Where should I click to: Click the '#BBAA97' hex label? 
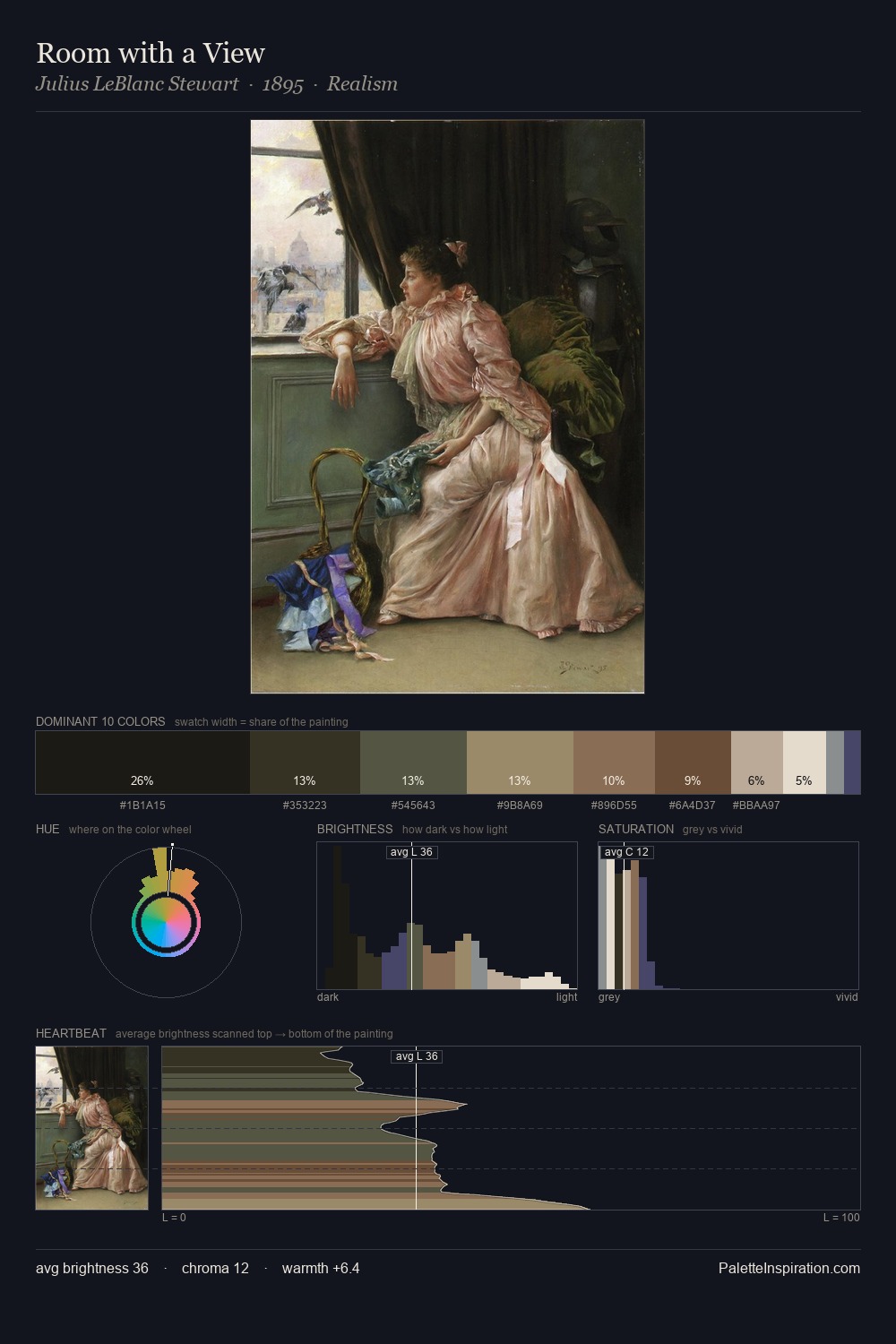pos(756,806)
